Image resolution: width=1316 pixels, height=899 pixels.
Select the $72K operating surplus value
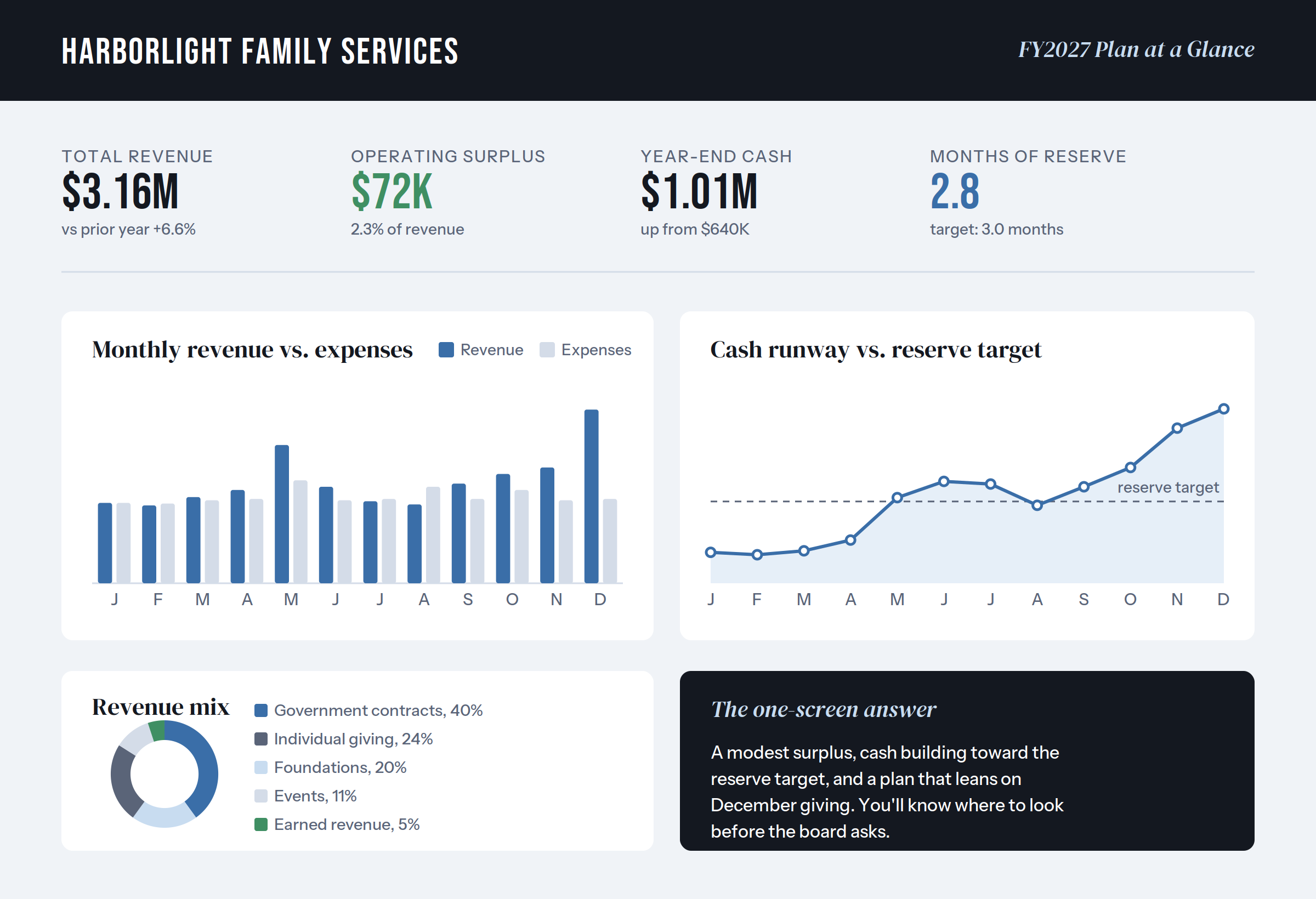(392, 191)
